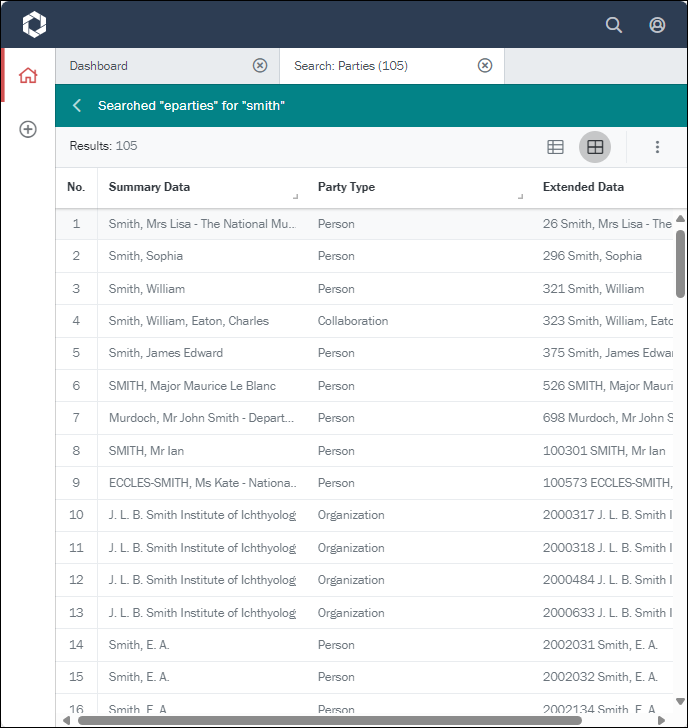Close the Search: Parties tab
Screen dimensions: 688x728
pos(485,66)
